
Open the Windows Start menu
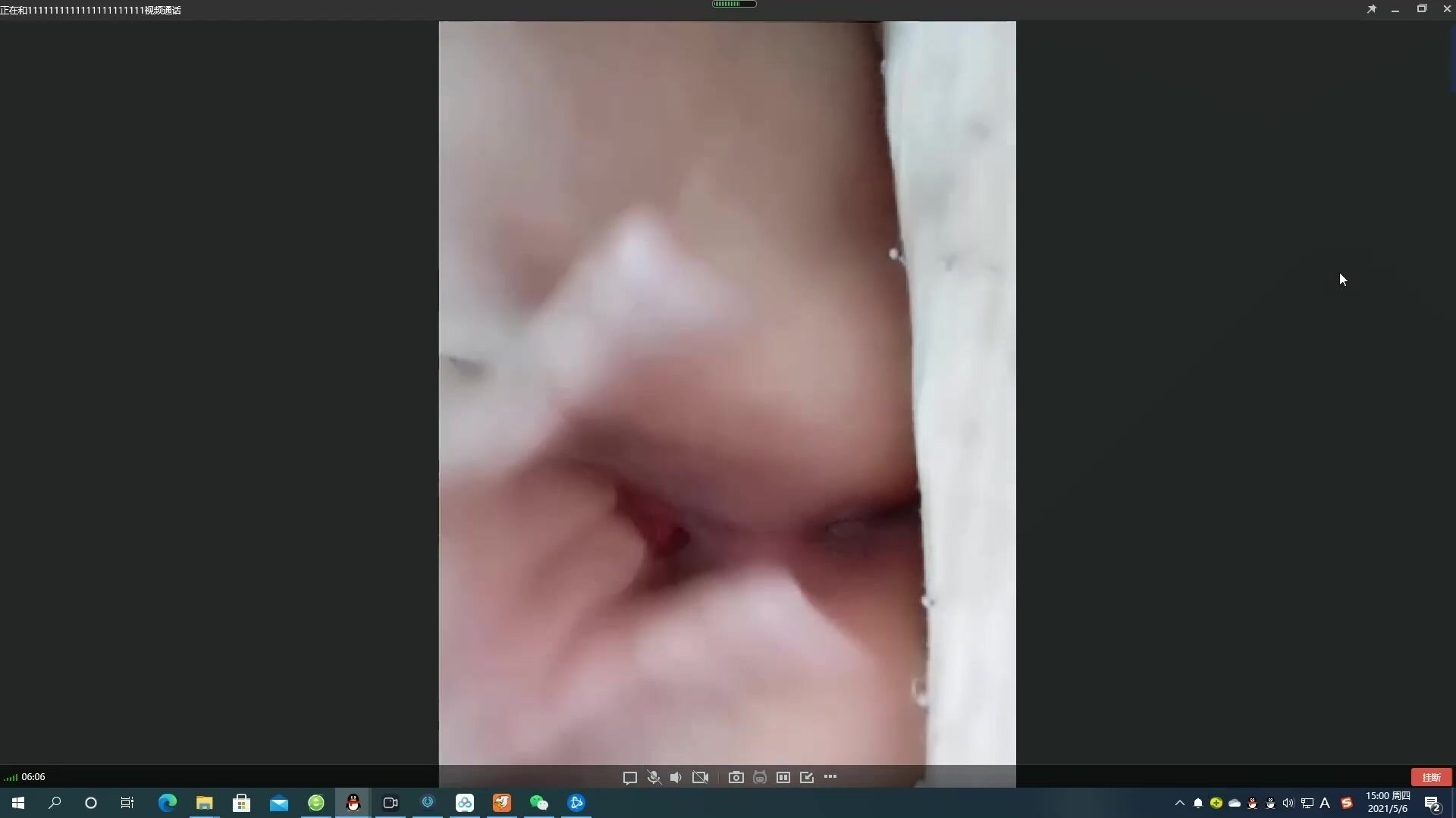(x=18, y=803)
